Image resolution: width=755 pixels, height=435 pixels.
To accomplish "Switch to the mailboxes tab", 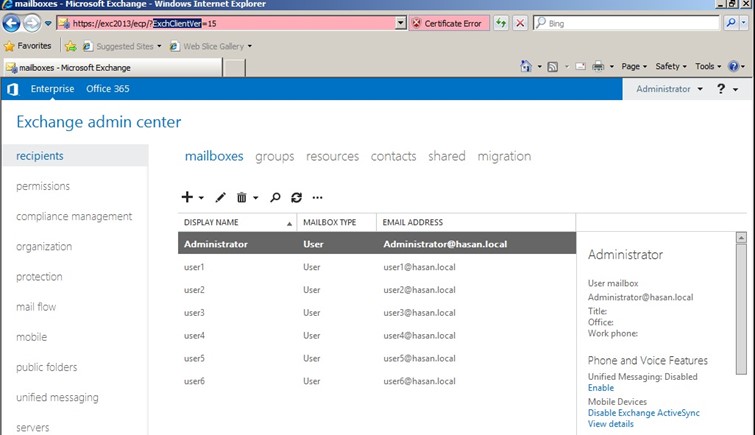I will (214, 156).
